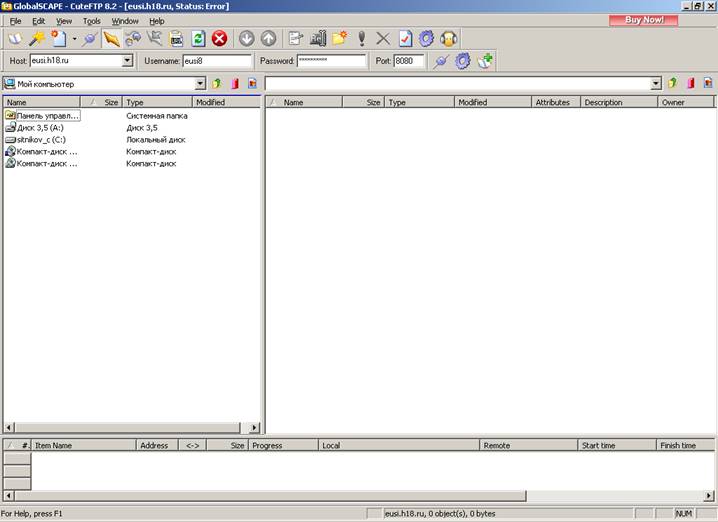Click the Progress queue column header
The image size is (718, 522).
click(x=283, y=445)
